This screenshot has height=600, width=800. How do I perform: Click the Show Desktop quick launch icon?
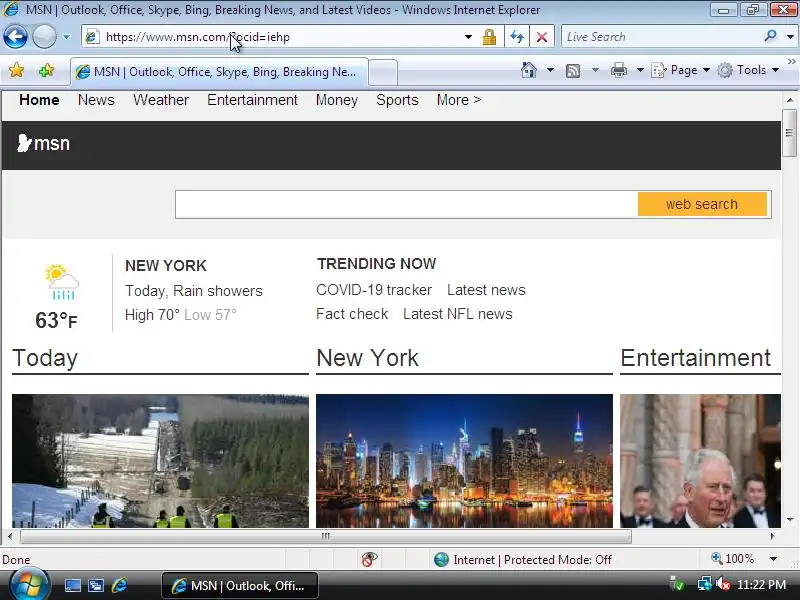tap(72, 586)
